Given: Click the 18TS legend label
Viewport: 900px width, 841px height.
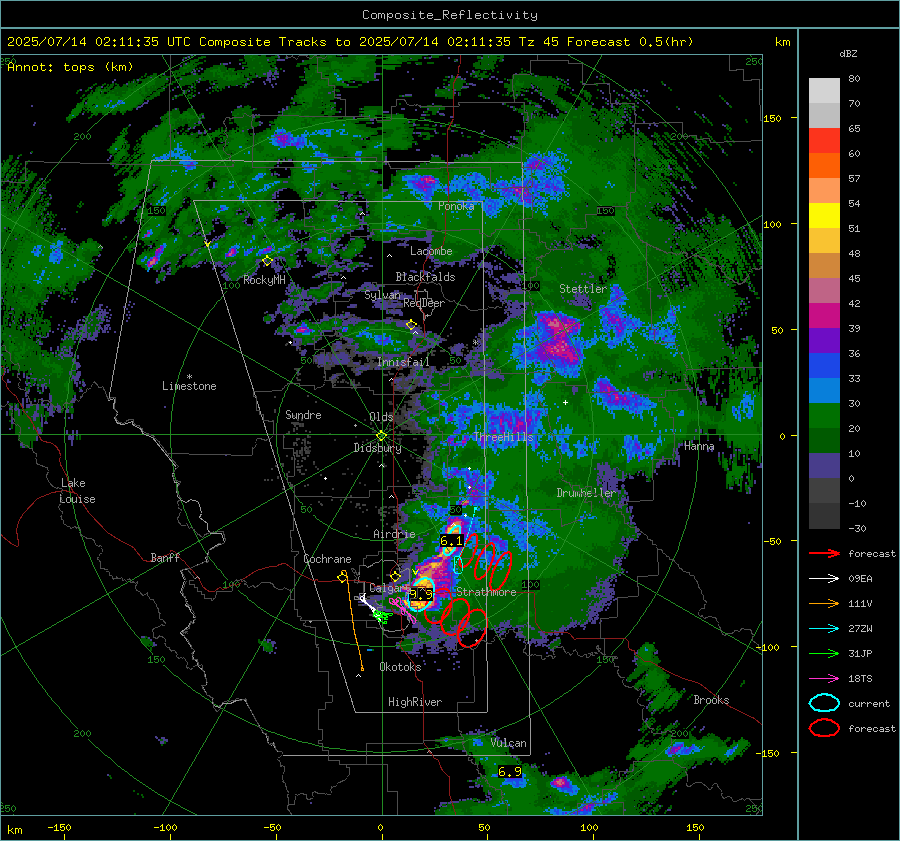Looking at the screenshot, I should coord(860,679).
